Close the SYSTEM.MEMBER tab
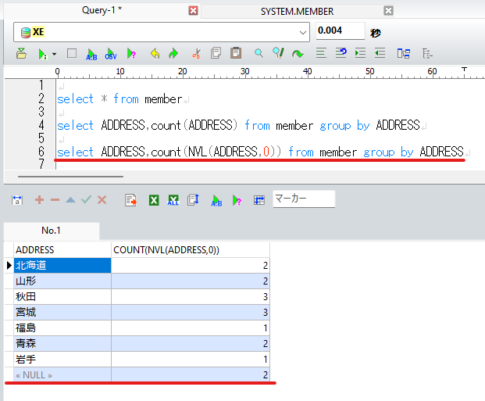The width and height of the screenshot is (485, 401). pos(388,11)
